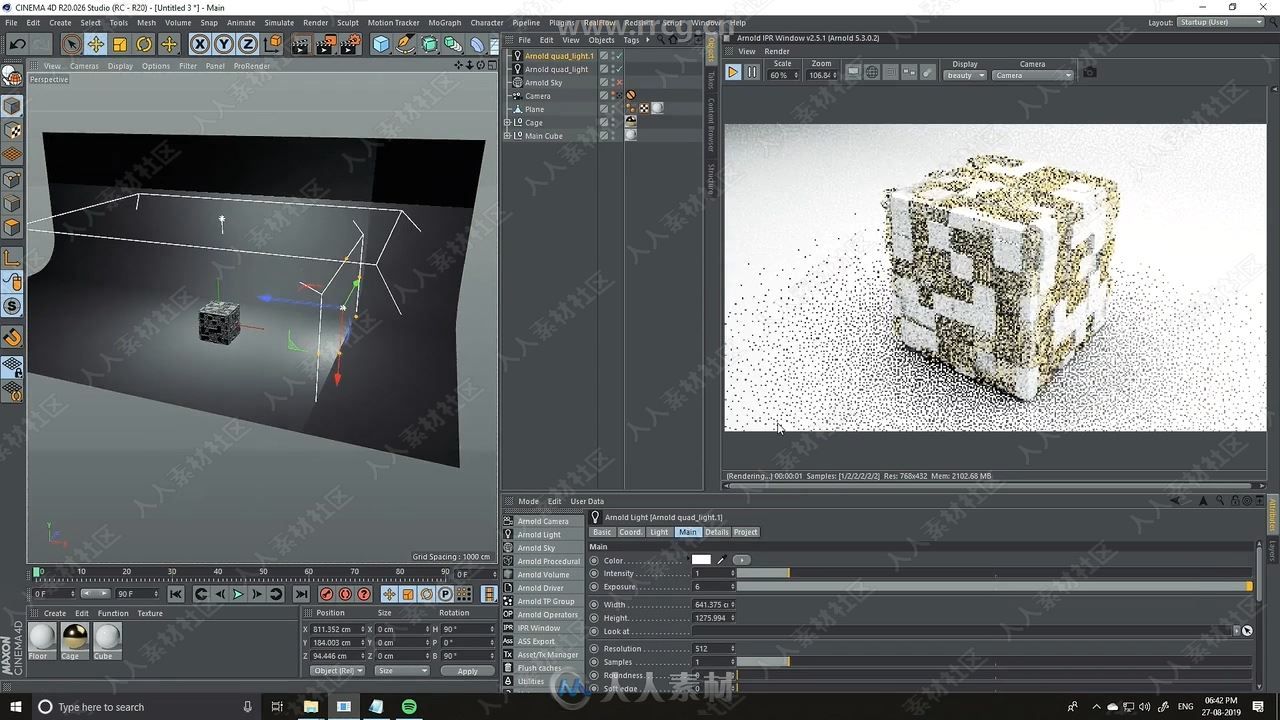This screenshot has height=720, width=1280.
Task: Click Render View clapperboard icon
Action: [300, 44]
